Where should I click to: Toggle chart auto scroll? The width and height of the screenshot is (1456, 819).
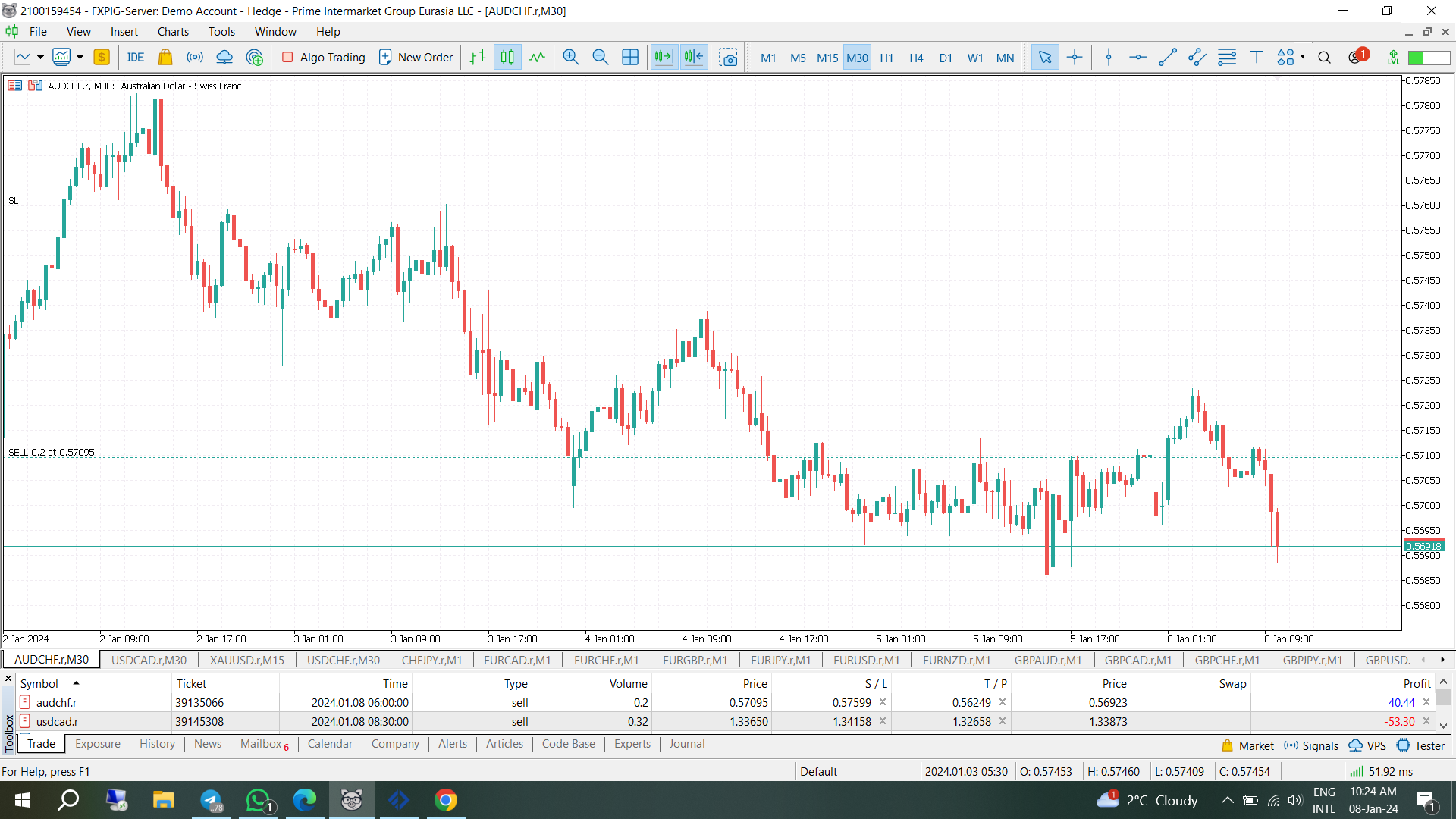(x=664, y=57)
